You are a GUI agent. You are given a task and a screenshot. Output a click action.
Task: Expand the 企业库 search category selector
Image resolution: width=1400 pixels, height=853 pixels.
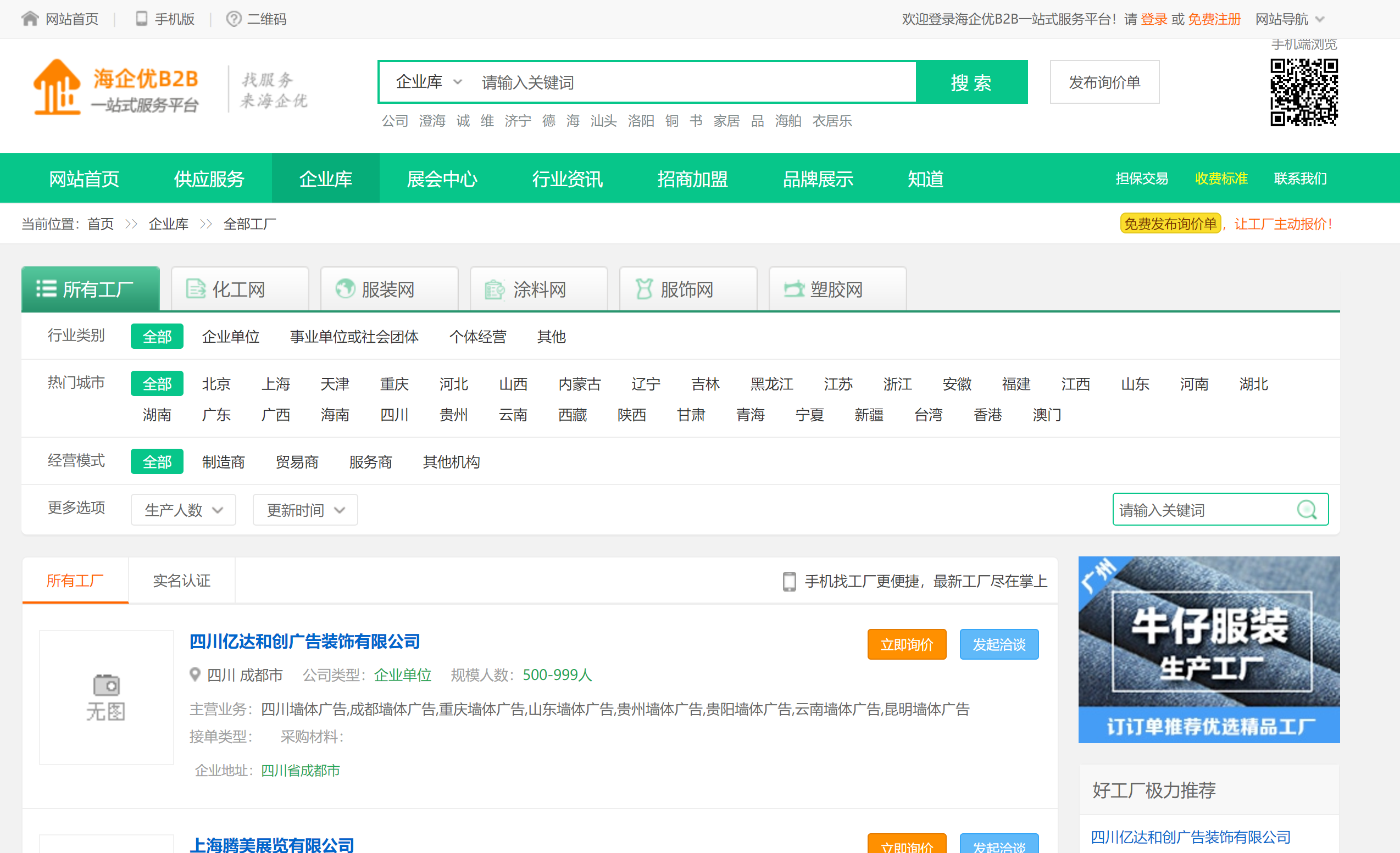pos(429,82)
